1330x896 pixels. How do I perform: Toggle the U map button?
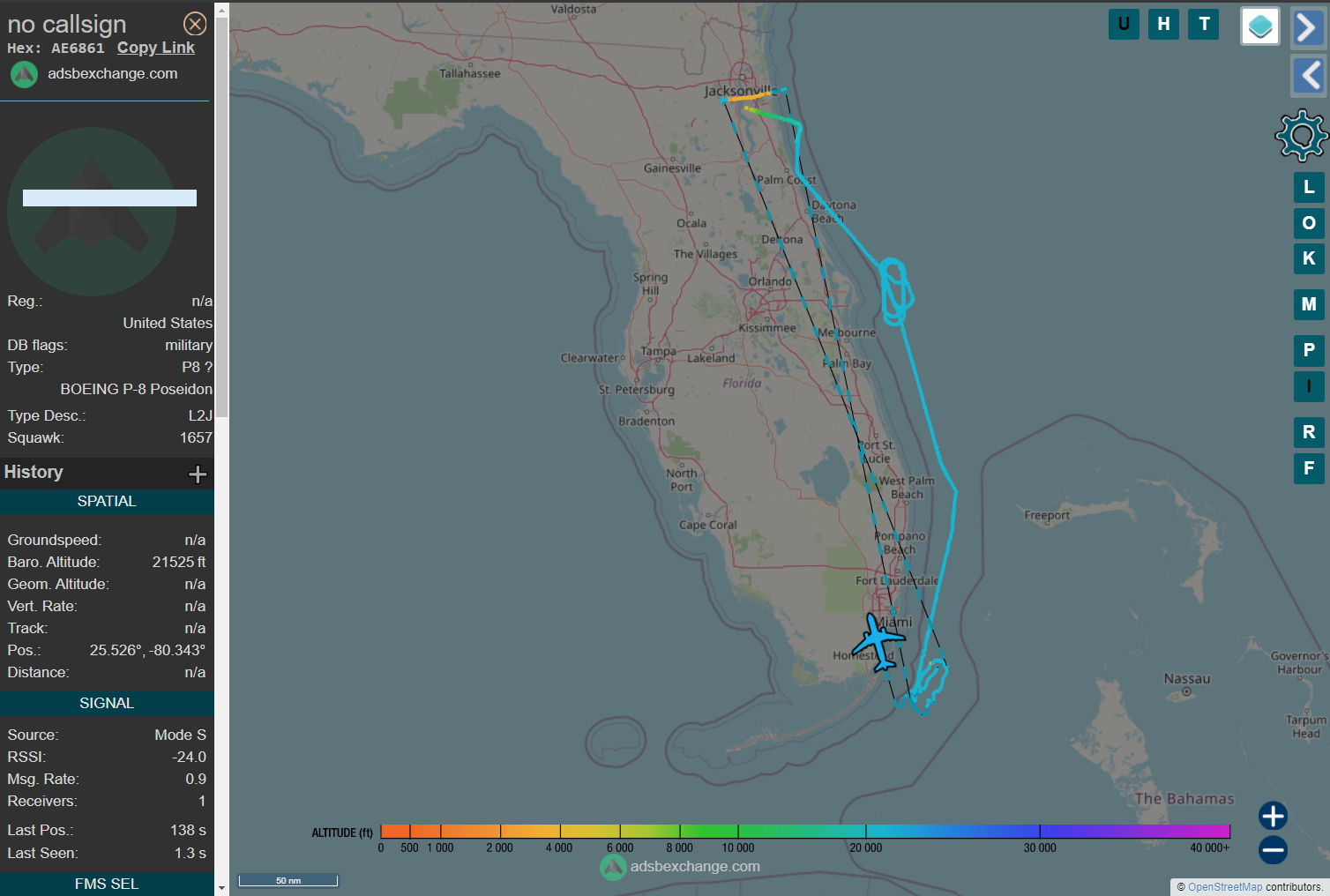click(1124, 24)
